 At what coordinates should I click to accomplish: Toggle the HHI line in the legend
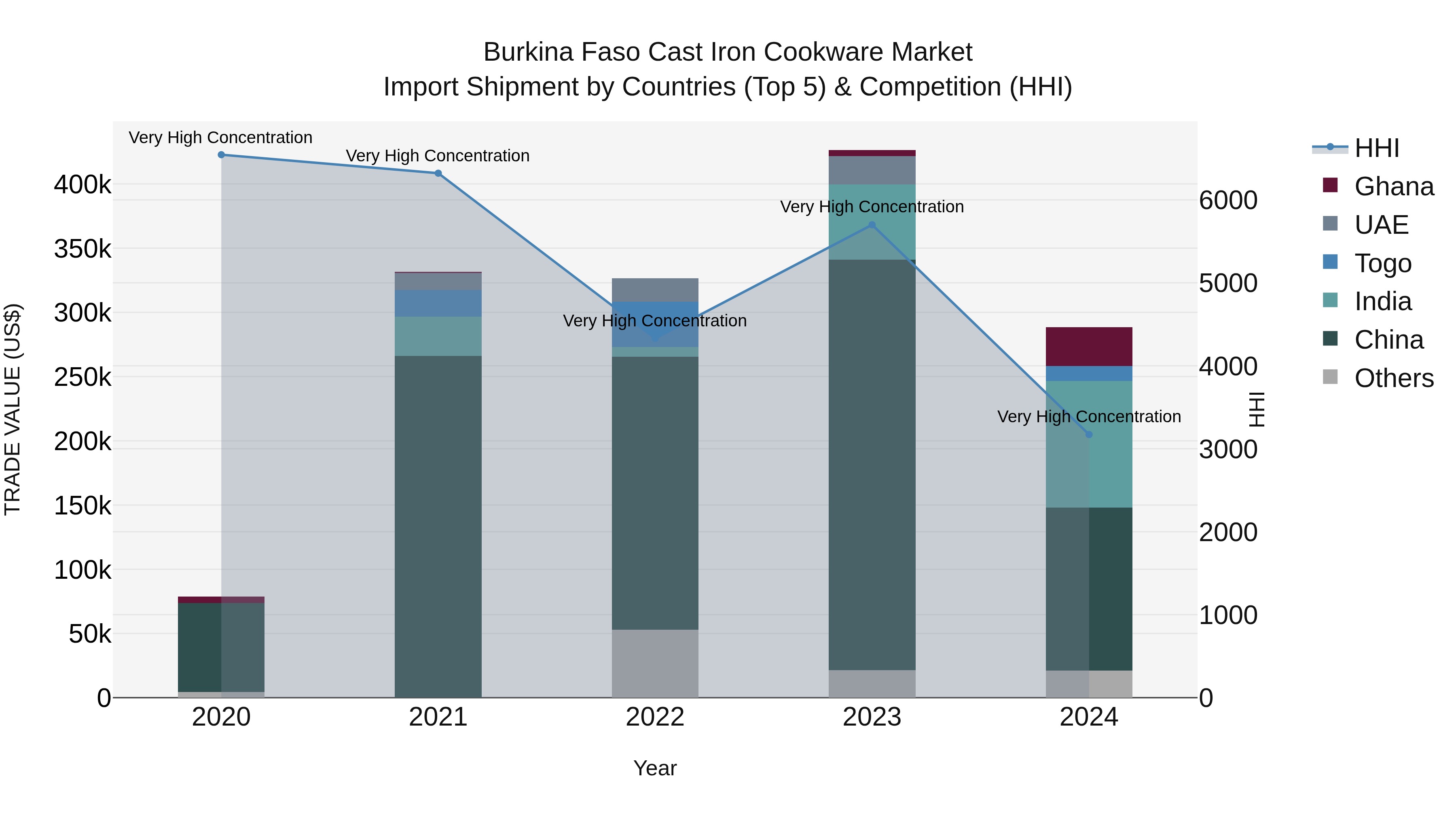tap(1355, 148)
